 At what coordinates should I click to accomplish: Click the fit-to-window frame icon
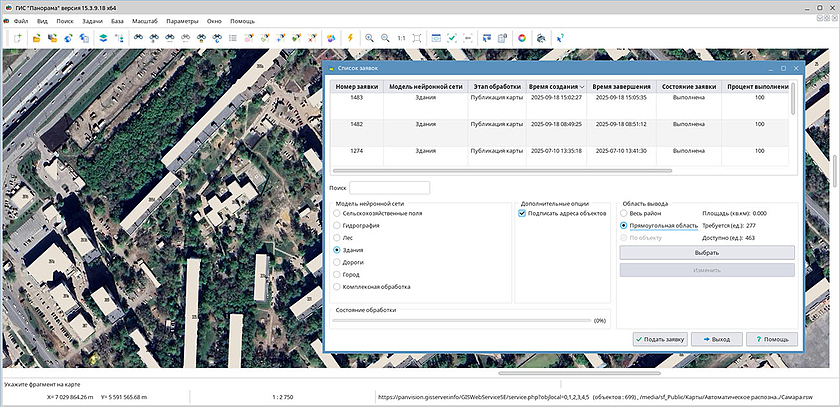pyautogui.click(x=418, y=38)
